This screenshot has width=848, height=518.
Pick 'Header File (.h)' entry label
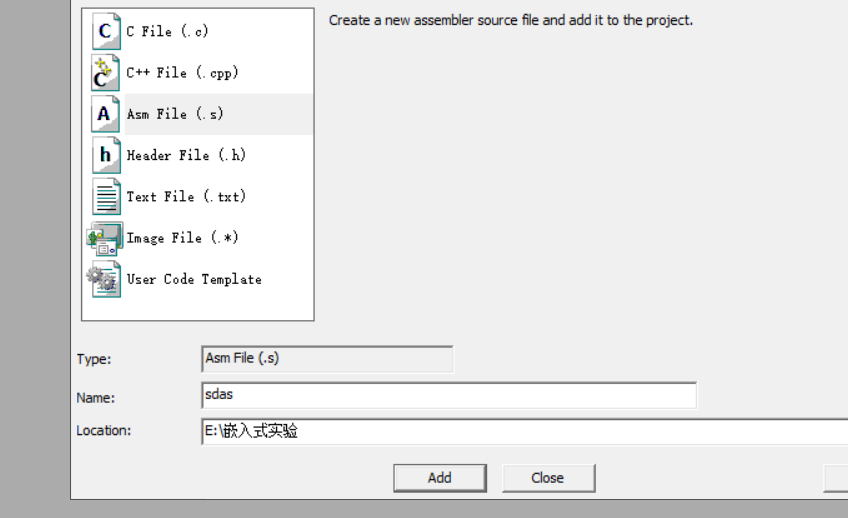click(x=186, y=155)
